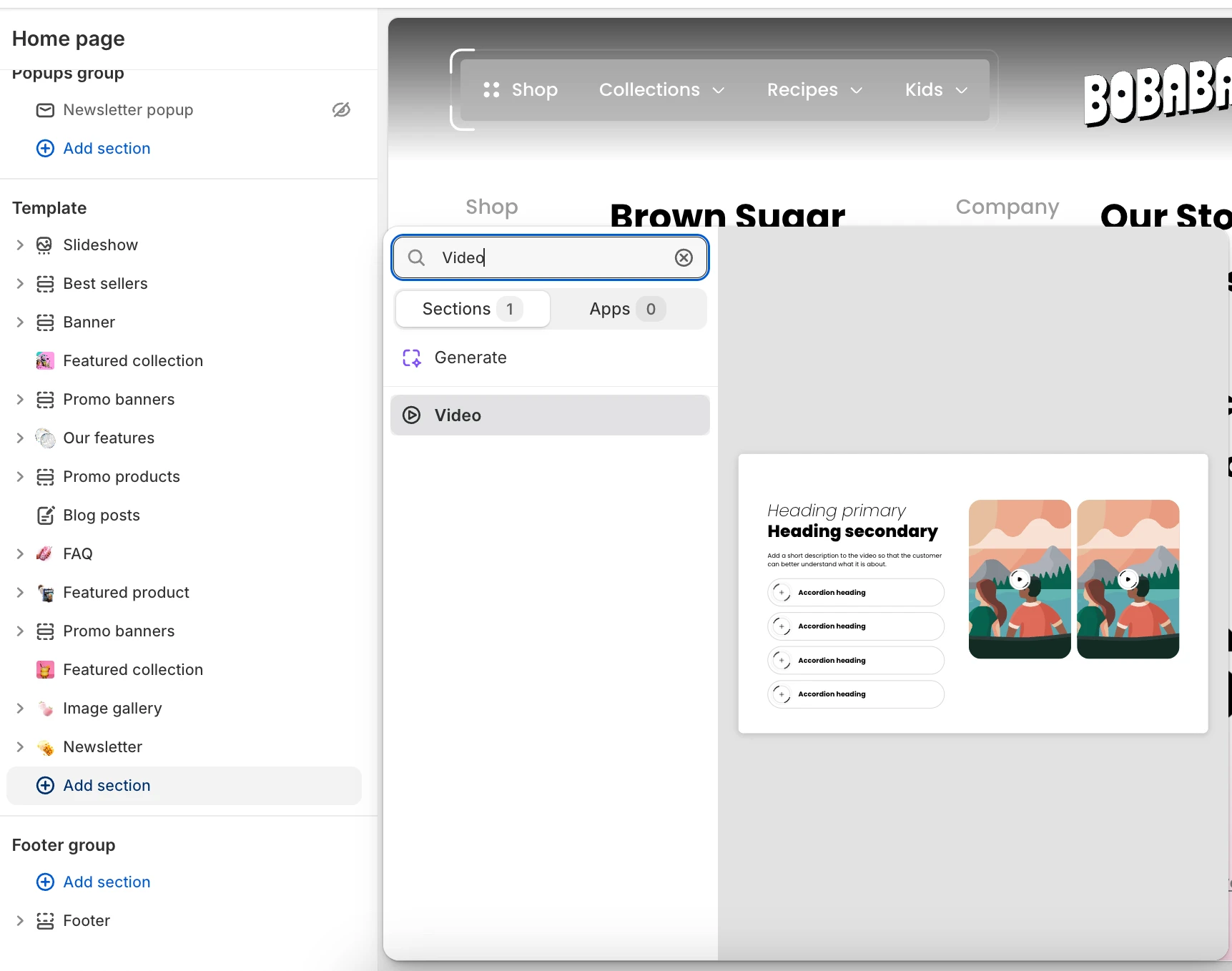Switch to the Sections tab
This screenshot has height=971, width=1232.
(473, 309)
